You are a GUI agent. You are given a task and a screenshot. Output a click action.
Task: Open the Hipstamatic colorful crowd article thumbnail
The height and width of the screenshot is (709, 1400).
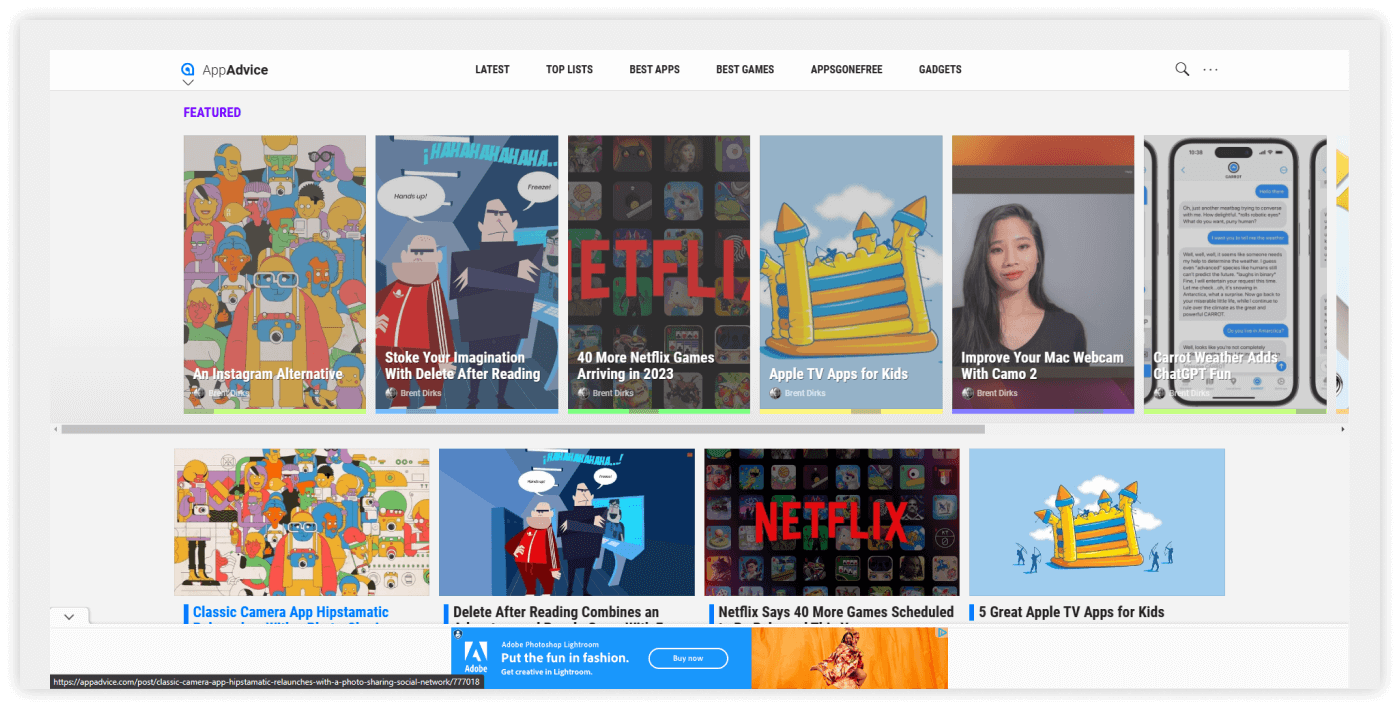pos(302,522)
